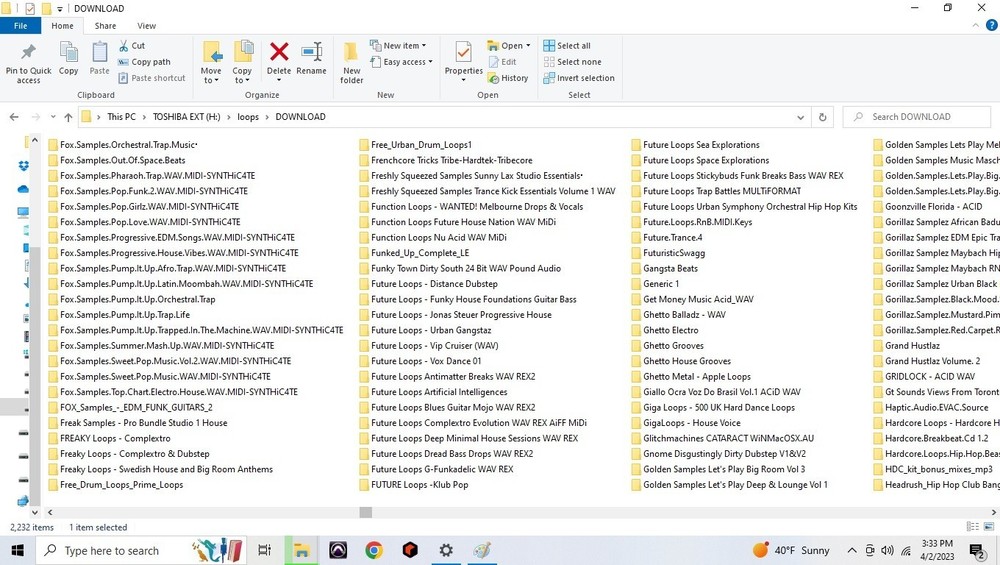Select folder Future Loops Sea Explorations
Image resolution: width=1000 pixels, height=565 pixels.
click(x=696, y=145)
